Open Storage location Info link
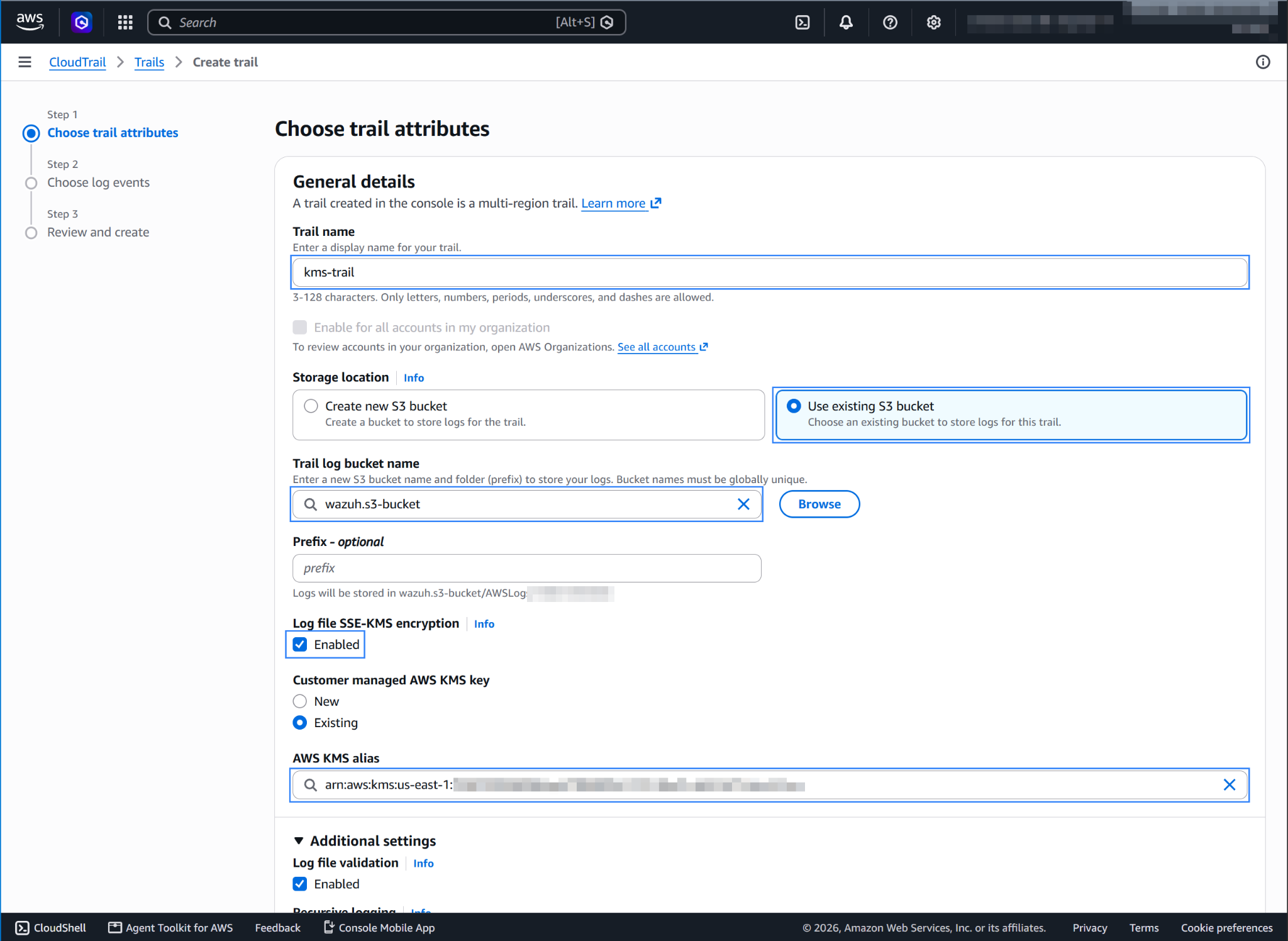The image size is (1288, 941). tap(414, 377)
